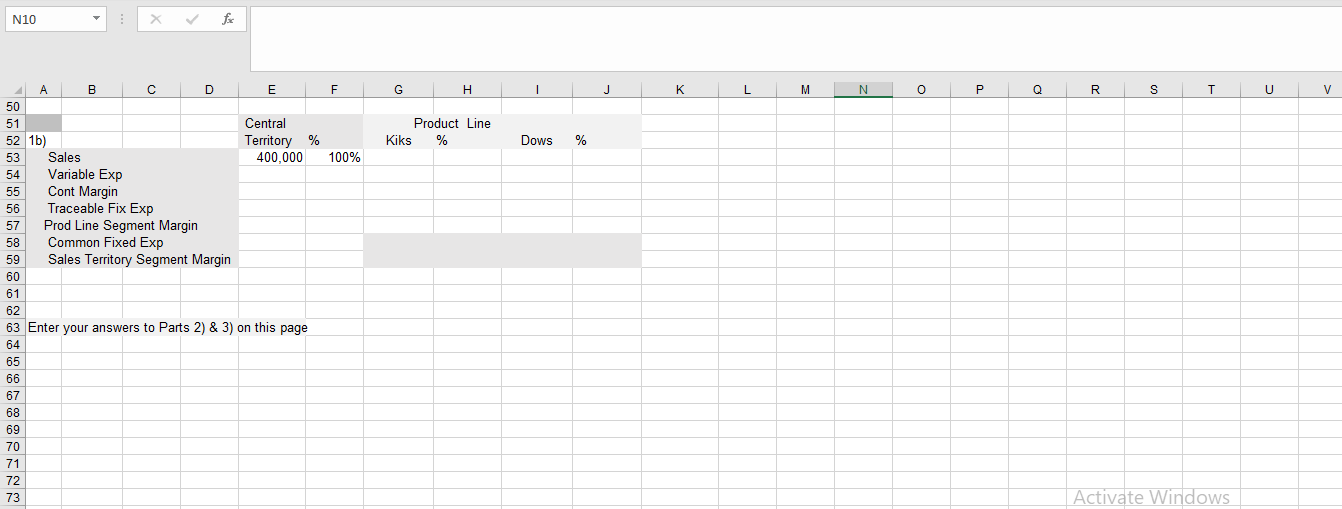The image size is (1342, 509).
Task: Select row 70 header
Action: [x=13, y=447]
